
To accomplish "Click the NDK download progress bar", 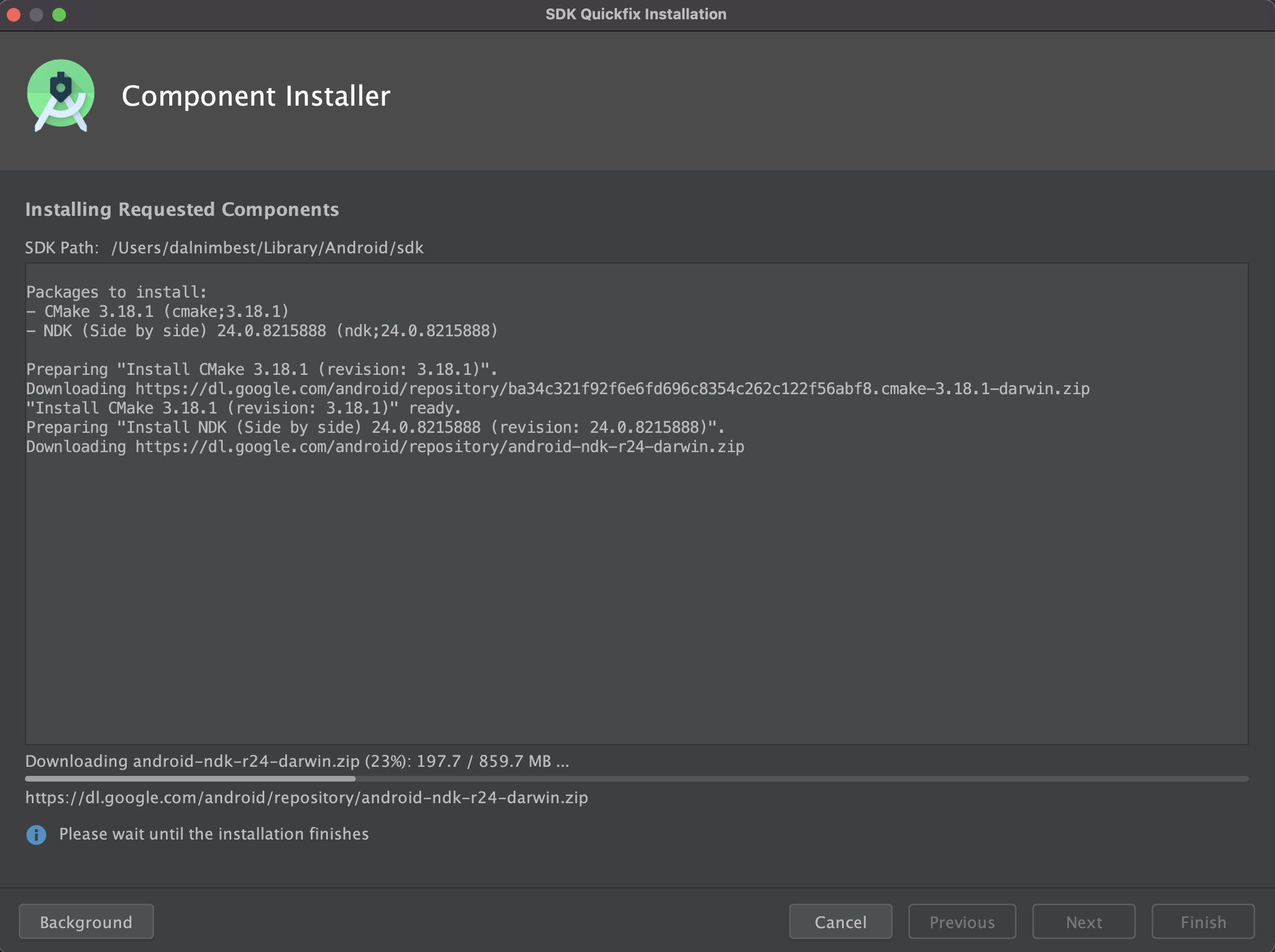I will [636, 779].
